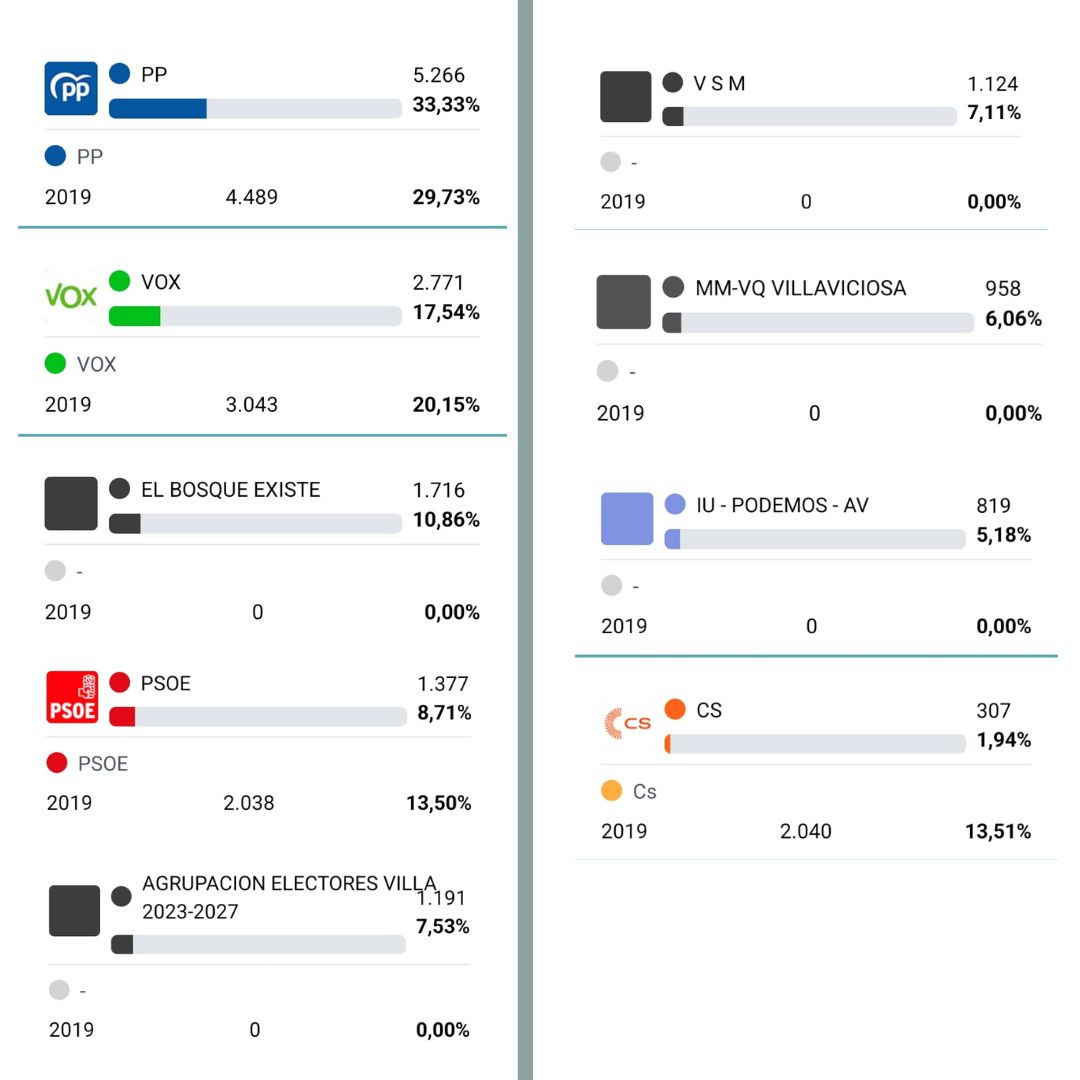
Task: Click the IU - PODEMOS - AV purple logo
Action: 627,519
